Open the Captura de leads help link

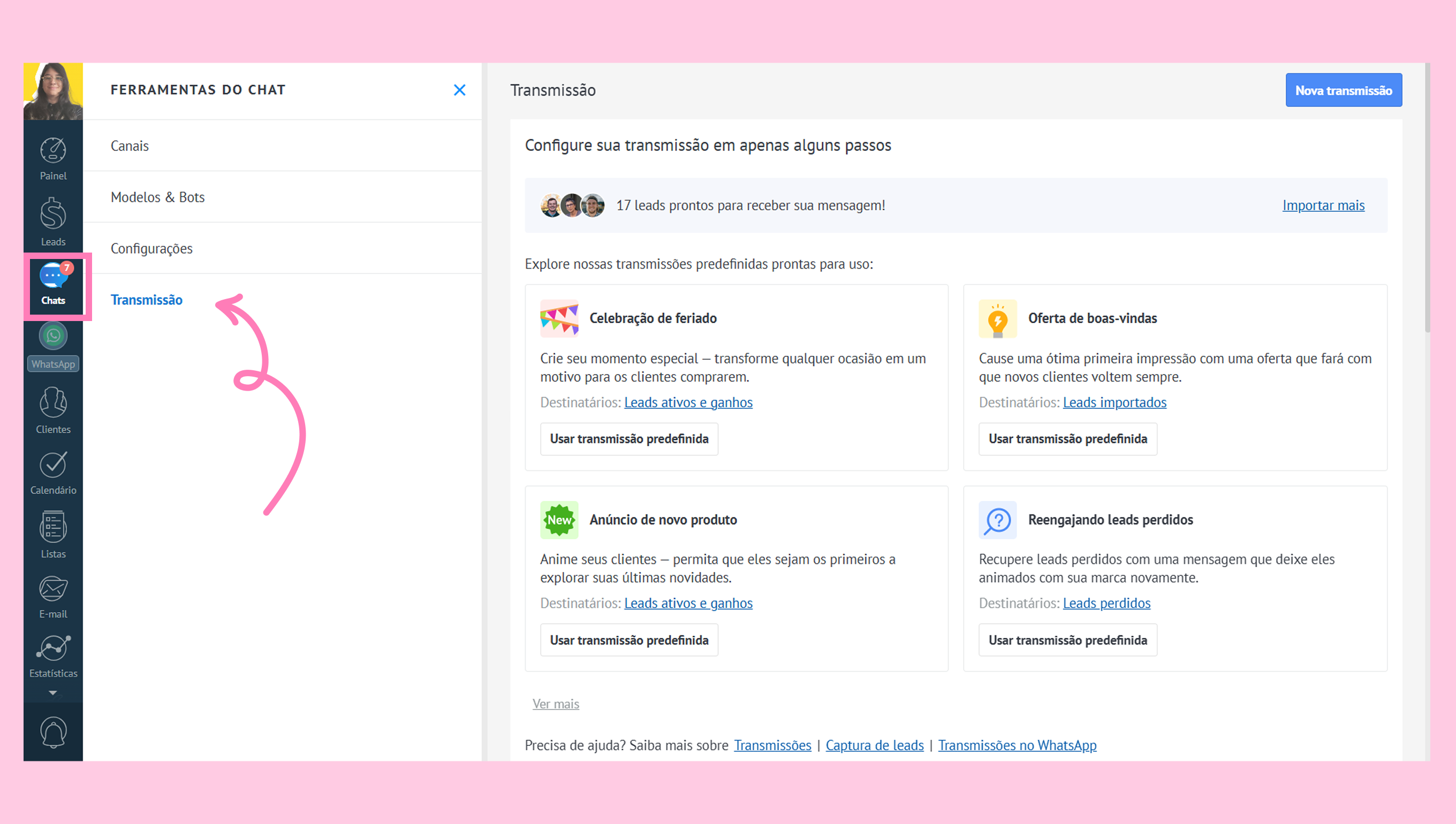point(874,745)
